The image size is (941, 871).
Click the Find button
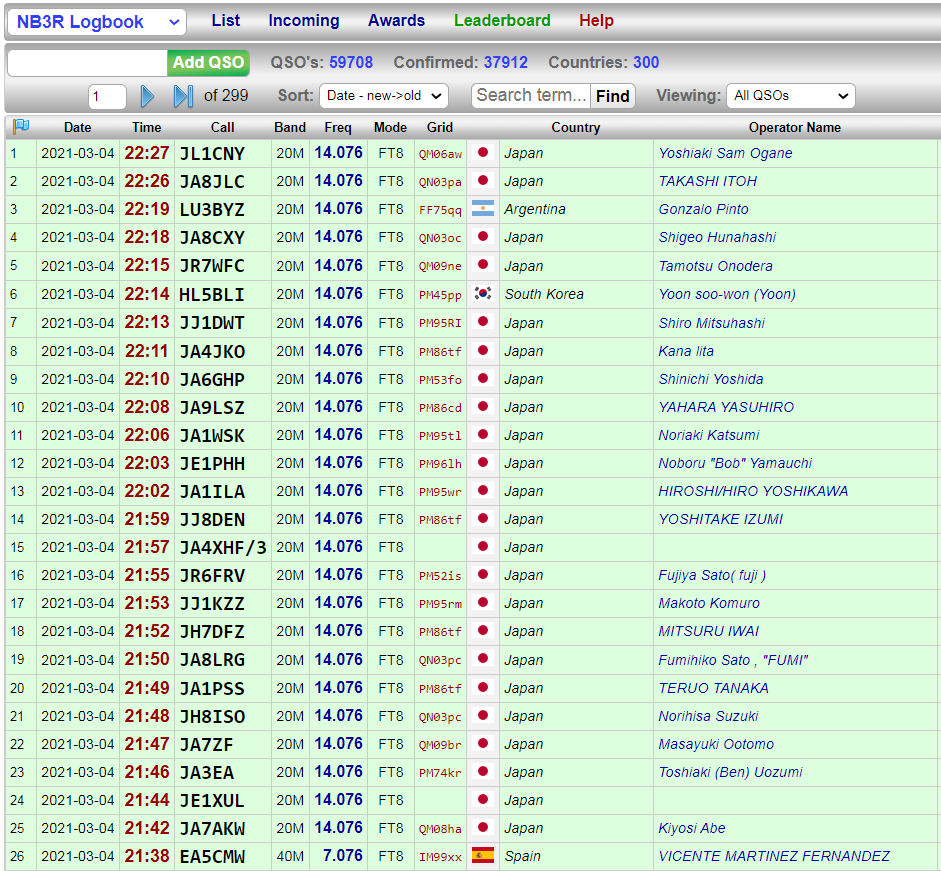point(612,96)
